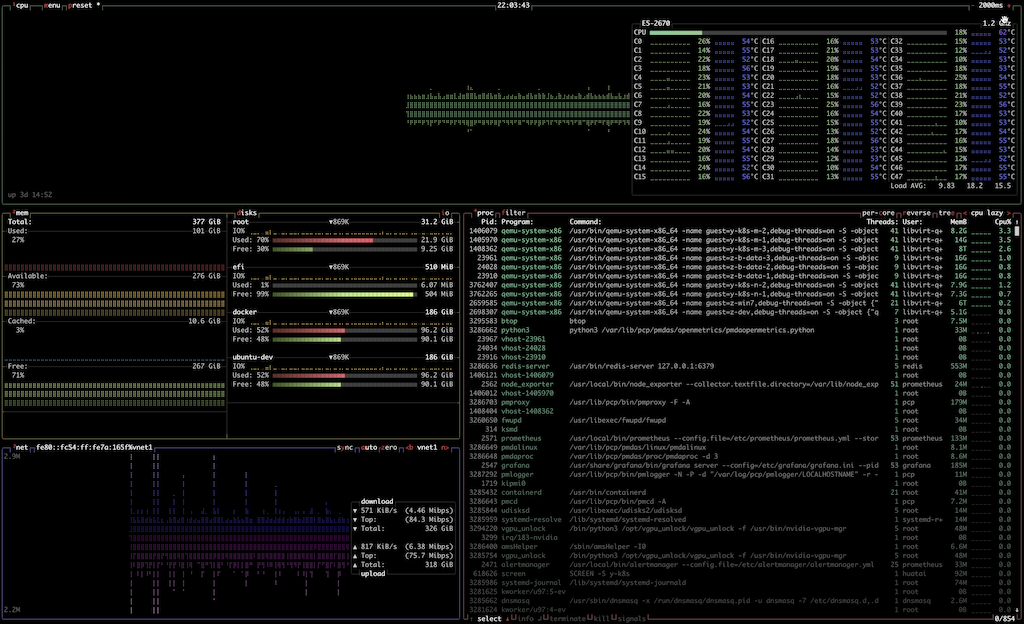Click the MemB column header
This screenshot has width=1024, height=624.
pyautogui.click(x=959, y=222)
